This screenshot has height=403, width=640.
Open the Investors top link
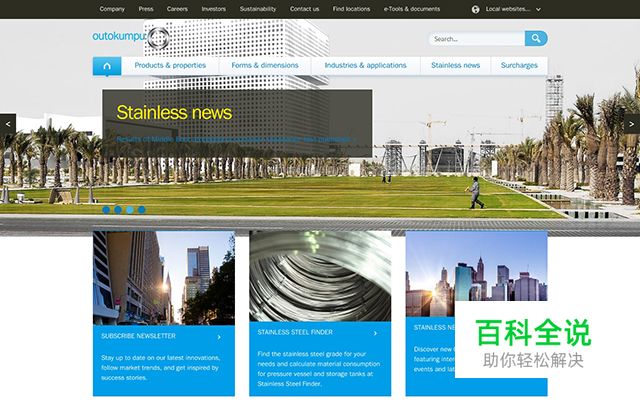[x=213, y=9]
